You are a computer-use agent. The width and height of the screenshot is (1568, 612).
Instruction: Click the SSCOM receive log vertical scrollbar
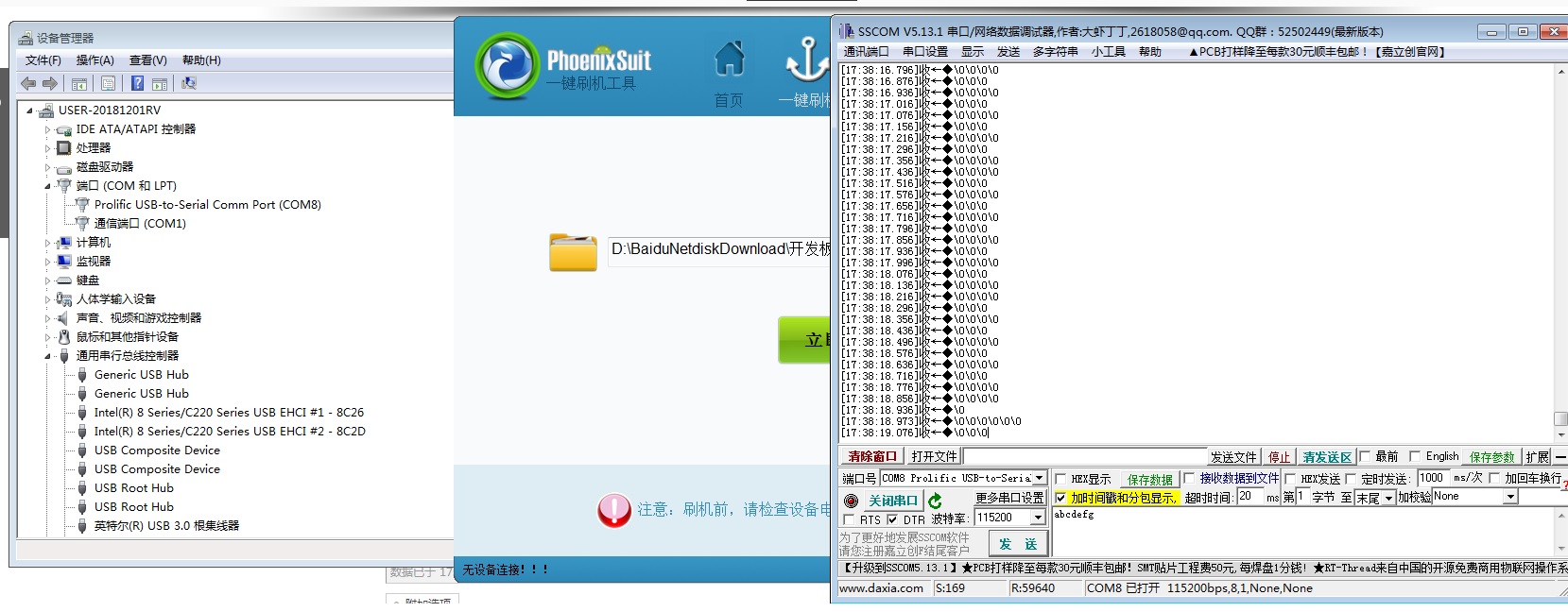(1560, 252)
